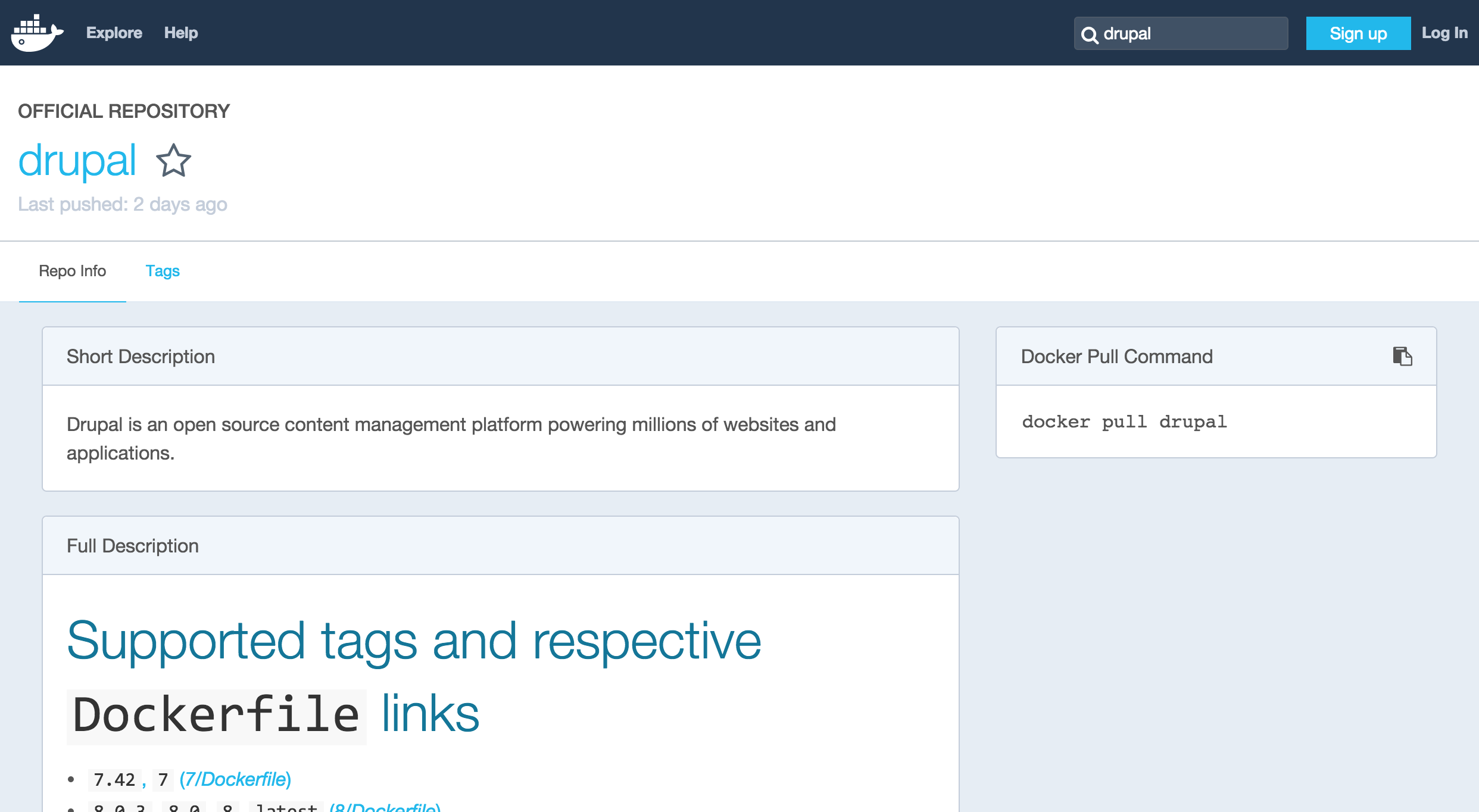The width and height of the screenshot is (1479, 812).
Task: Click the '7.42' tag text
Action: pyautogui.click(x=115, y=779)
